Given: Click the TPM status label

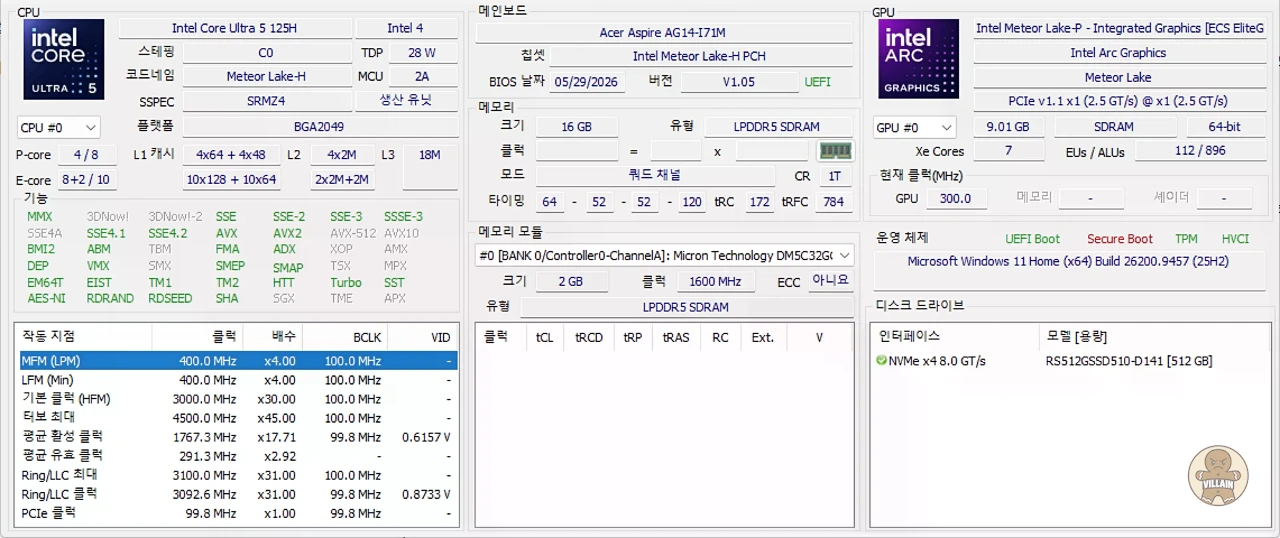Looking at the screenshot, I should [x=1186, y=239].
